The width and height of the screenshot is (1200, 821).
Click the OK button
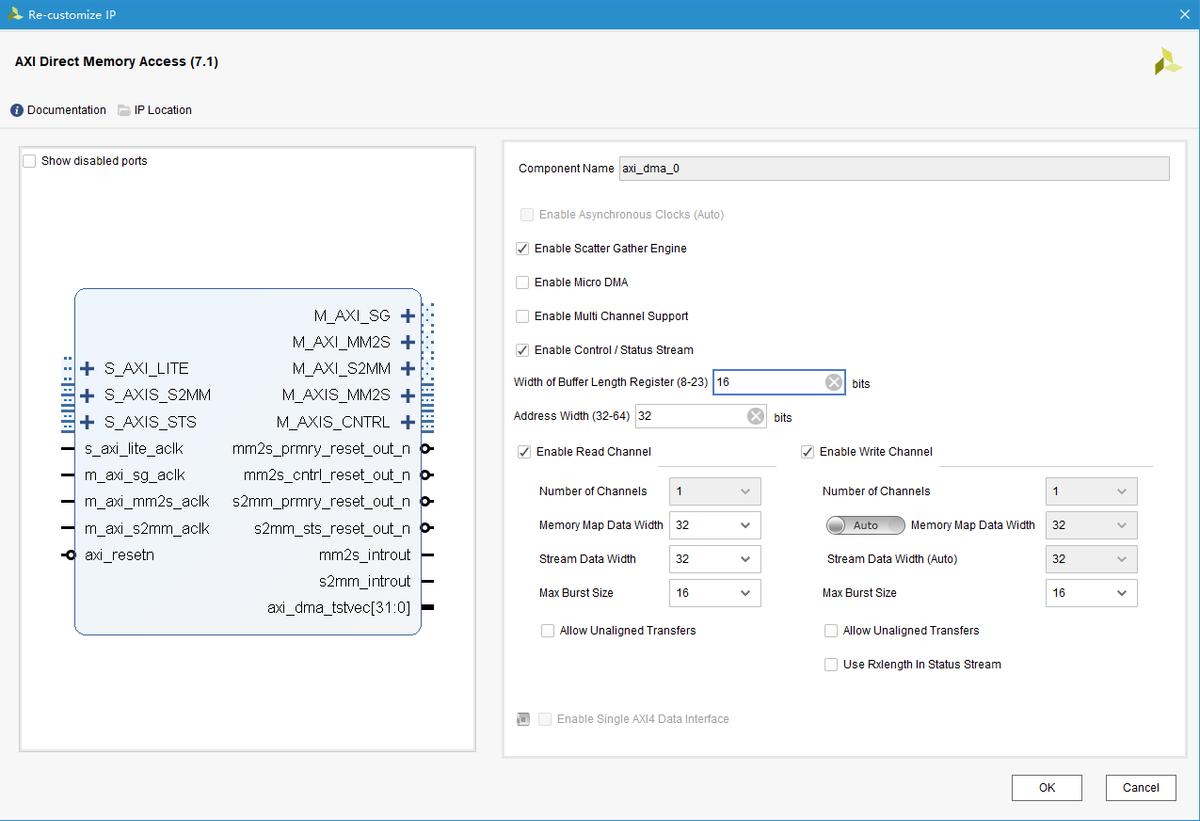[1047, 788]
